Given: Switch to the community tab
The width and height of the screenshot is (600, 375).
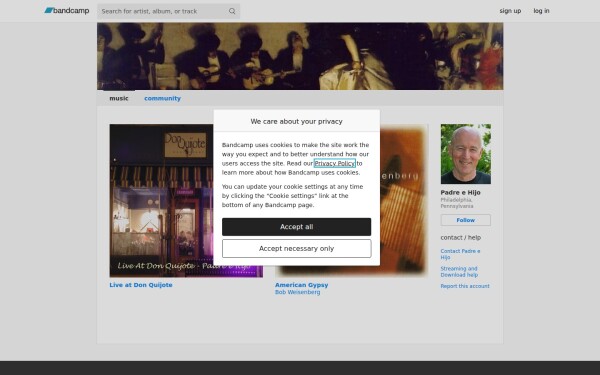Looking at the screenshot, I should (162, 98).
